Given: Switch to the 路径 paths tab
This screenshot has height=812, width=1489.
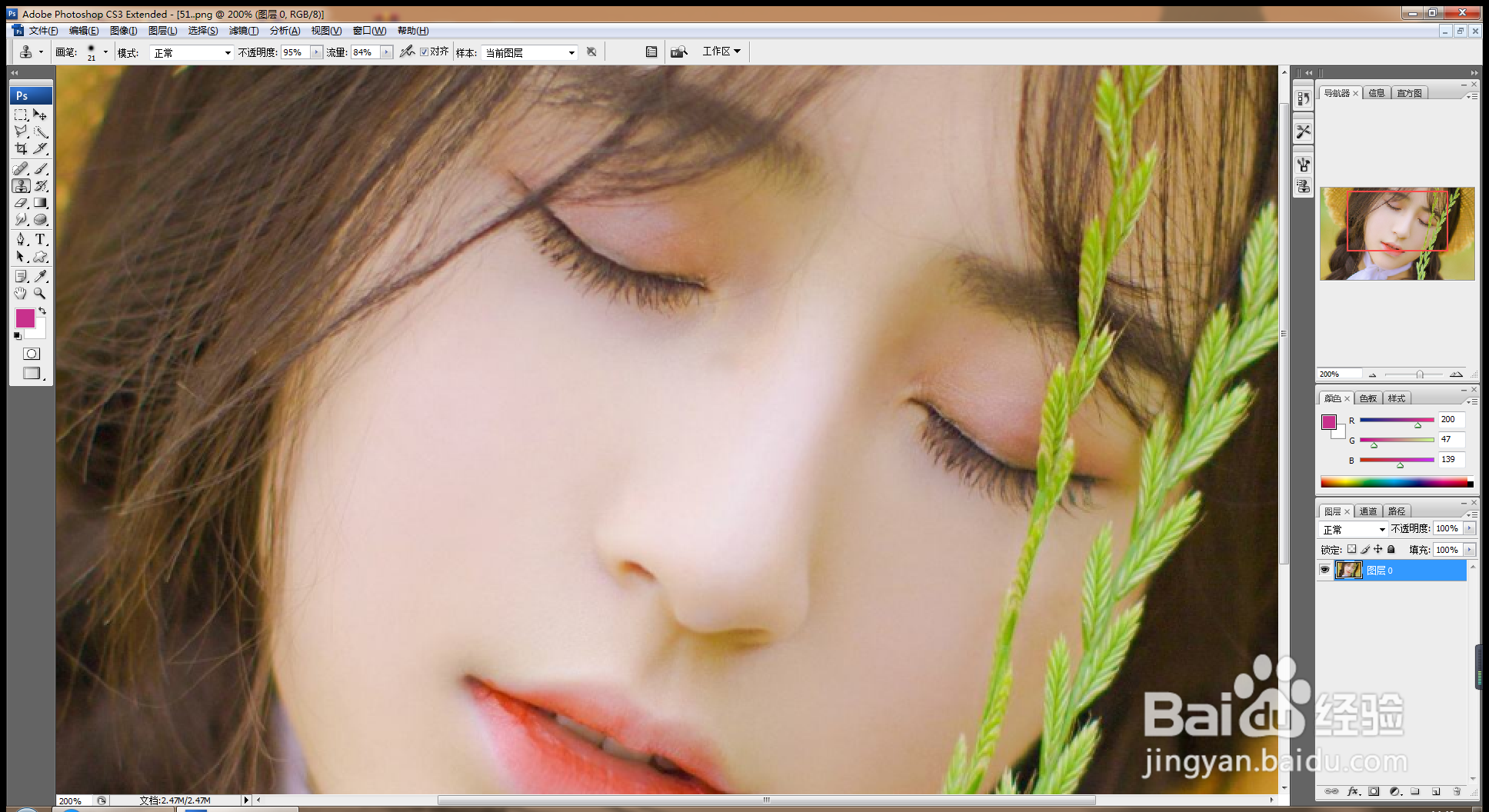Looking at the screenshot, I should (1397, 511).
